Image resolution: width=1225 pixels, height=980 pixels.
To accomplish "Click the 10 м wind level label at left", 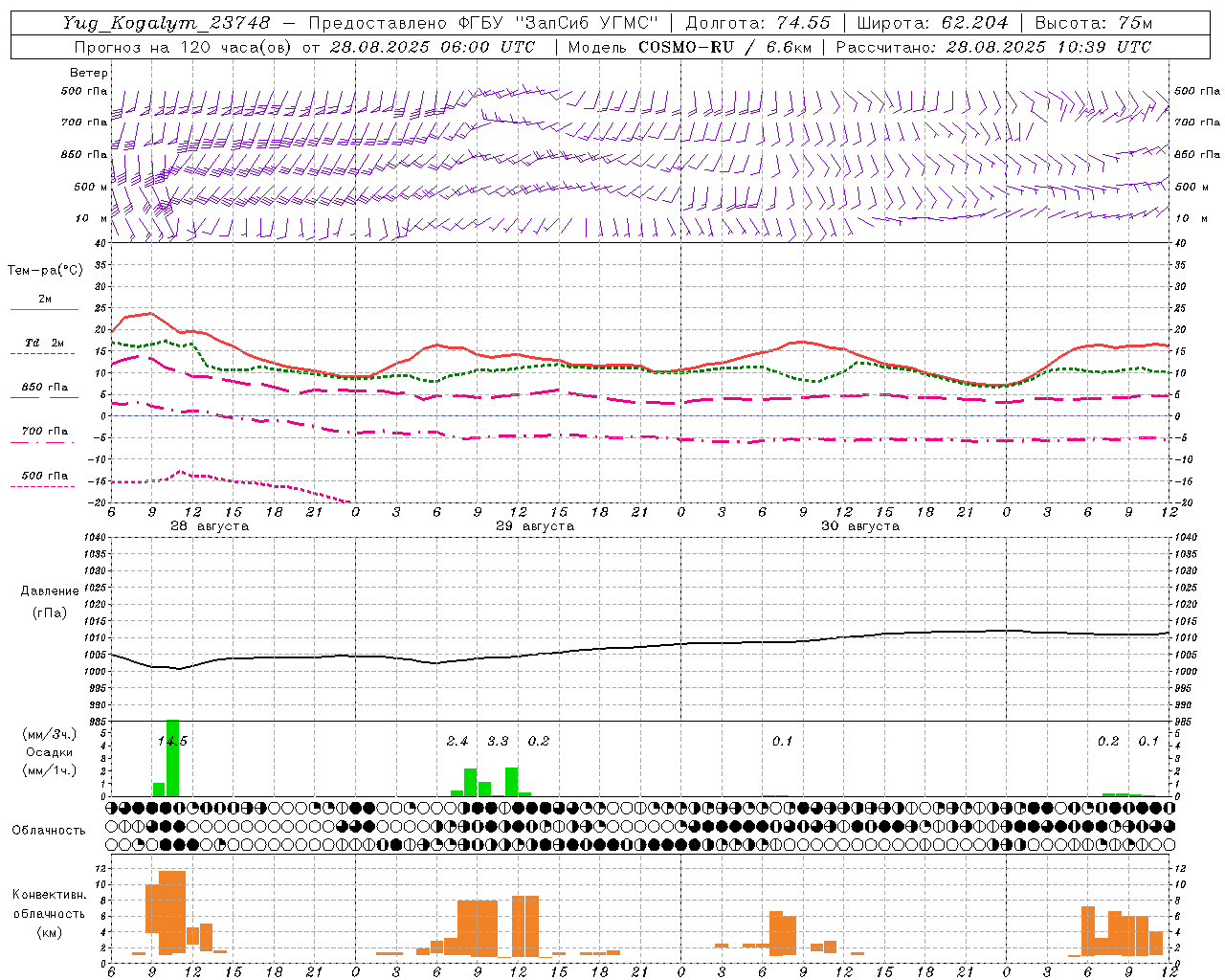I will (x=91, y=218).
